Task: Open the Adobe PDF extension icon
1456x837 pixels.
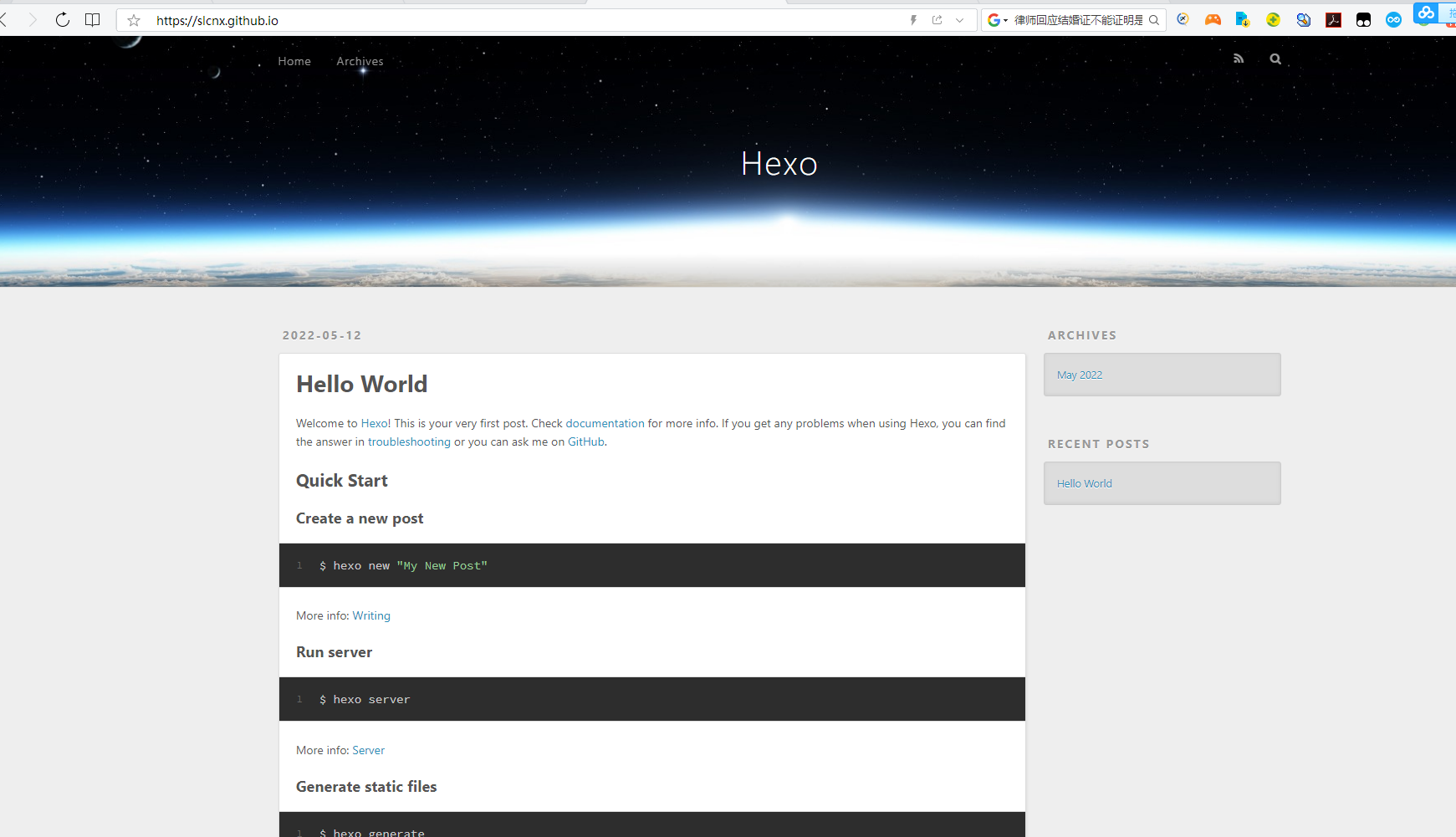Action: tap(1333, 19)
